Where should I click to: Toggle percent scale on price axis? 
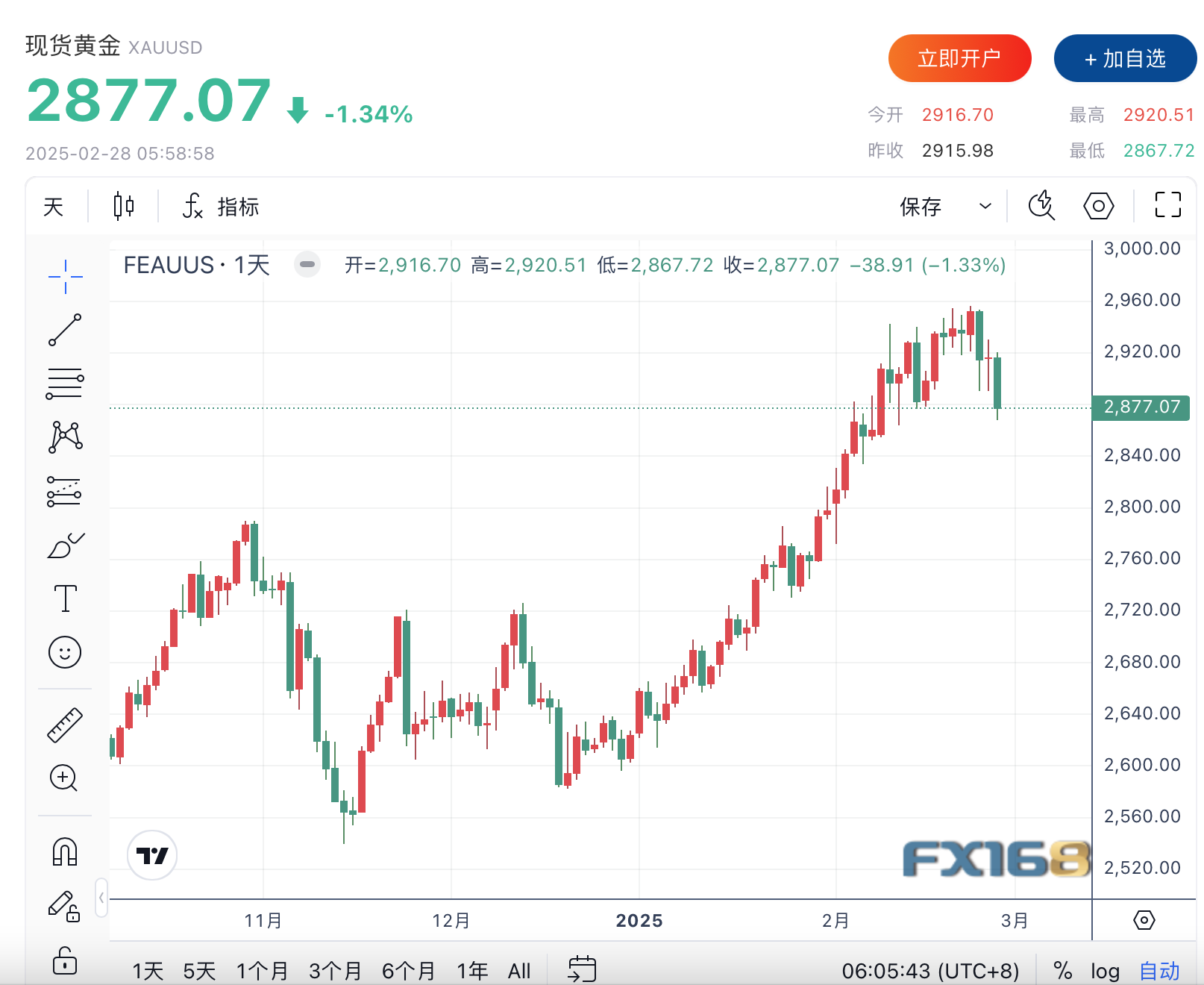point(1062,971)
